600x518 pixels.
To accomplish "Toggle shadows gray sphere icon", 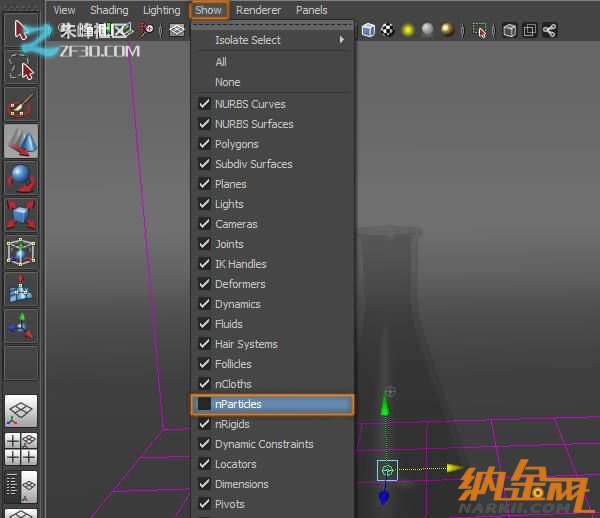I will (x=427, y=29).
